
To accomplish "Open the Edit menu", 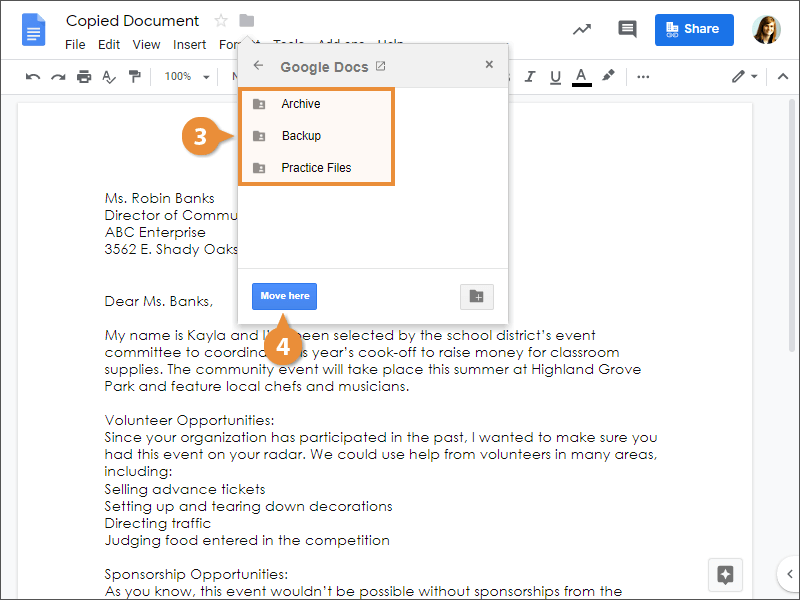I will 109,45.
